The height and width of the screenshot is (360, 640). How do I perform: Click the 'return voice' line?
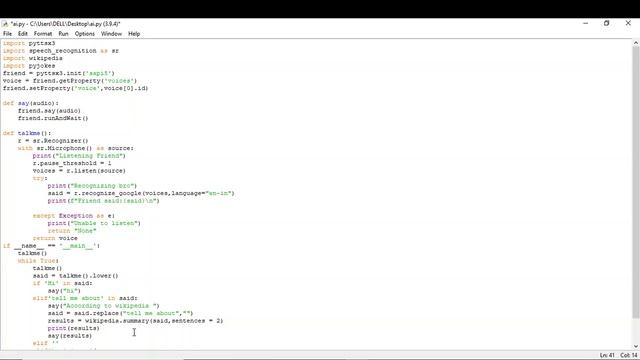(x=55, y=238)
